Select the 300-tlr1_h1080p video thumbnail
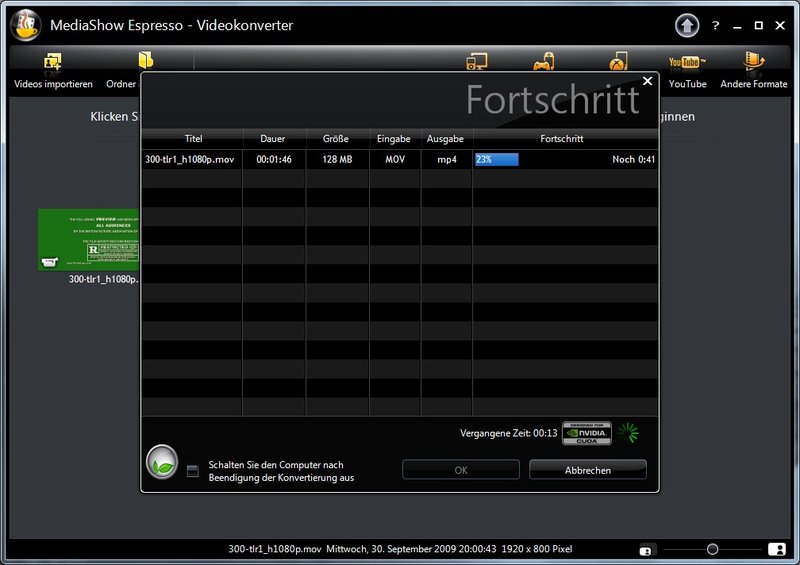 click(88, 239)
